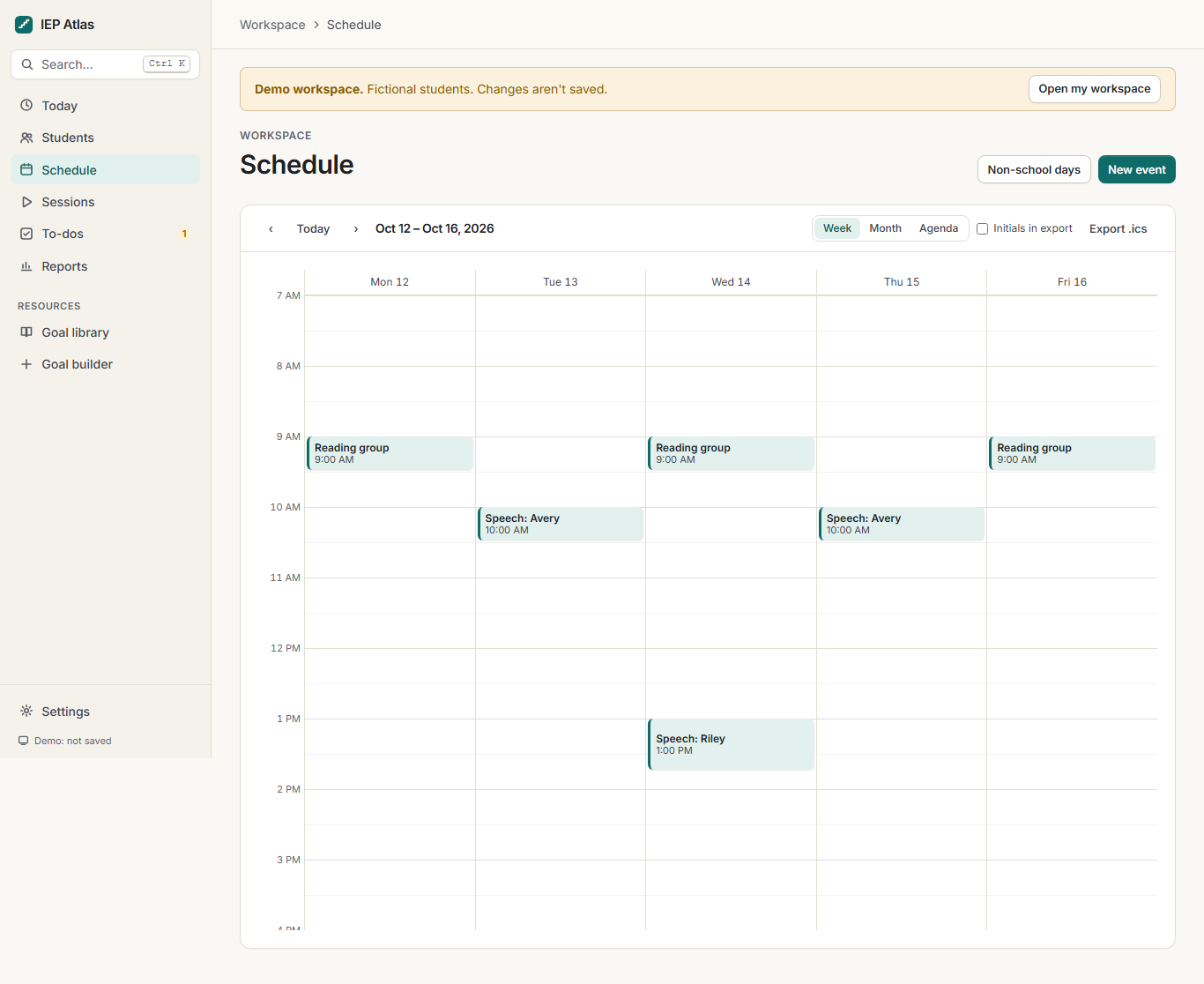This screenshot has width=1204, height=984.
Task: Click the Fri 16 column header
Action: [1072, 282]
